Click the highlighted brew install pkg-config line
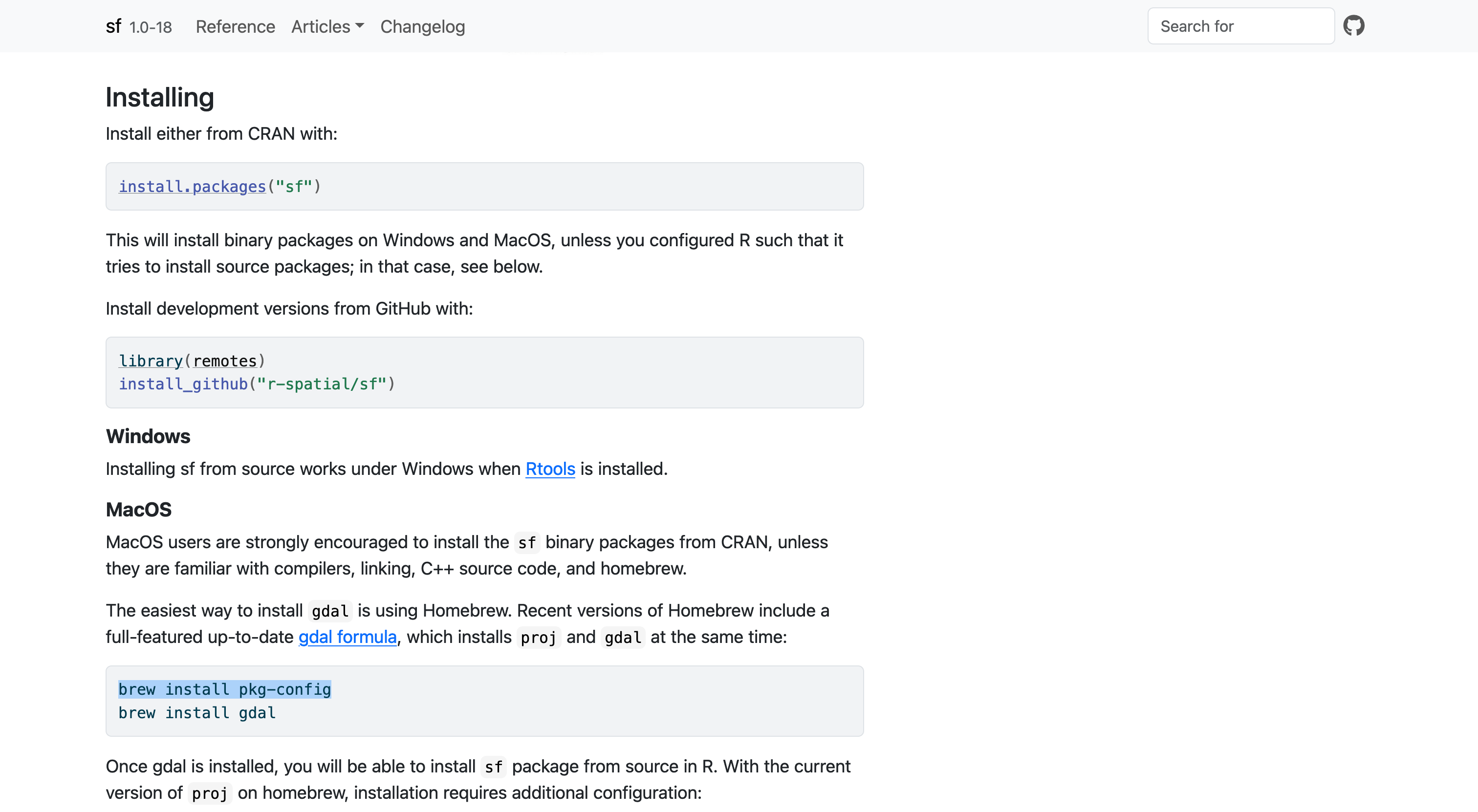The width and height of the screenshot is (1478, 812). (224, 689)
